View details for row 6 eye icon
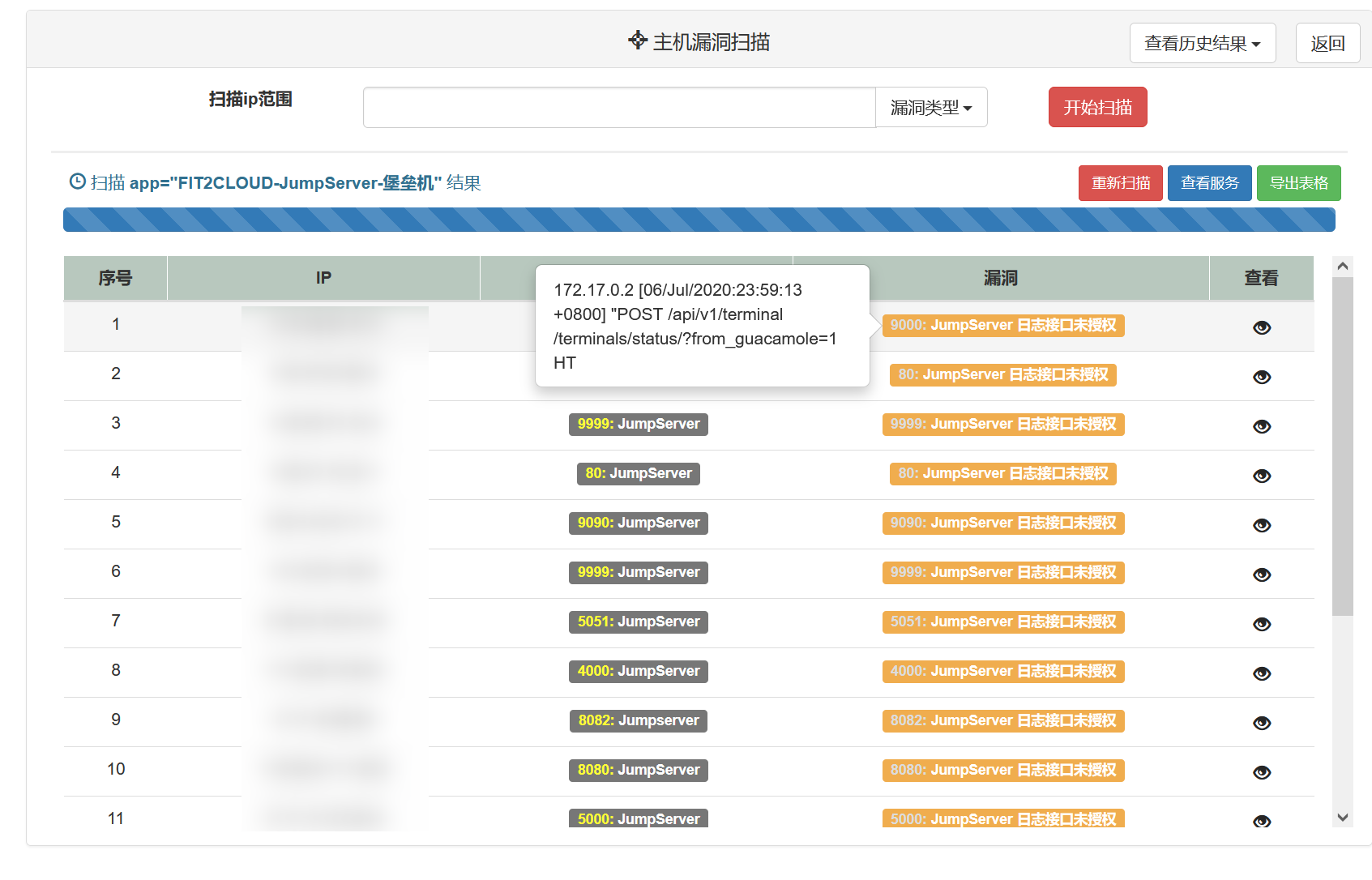 click(x=1261, y=575)
